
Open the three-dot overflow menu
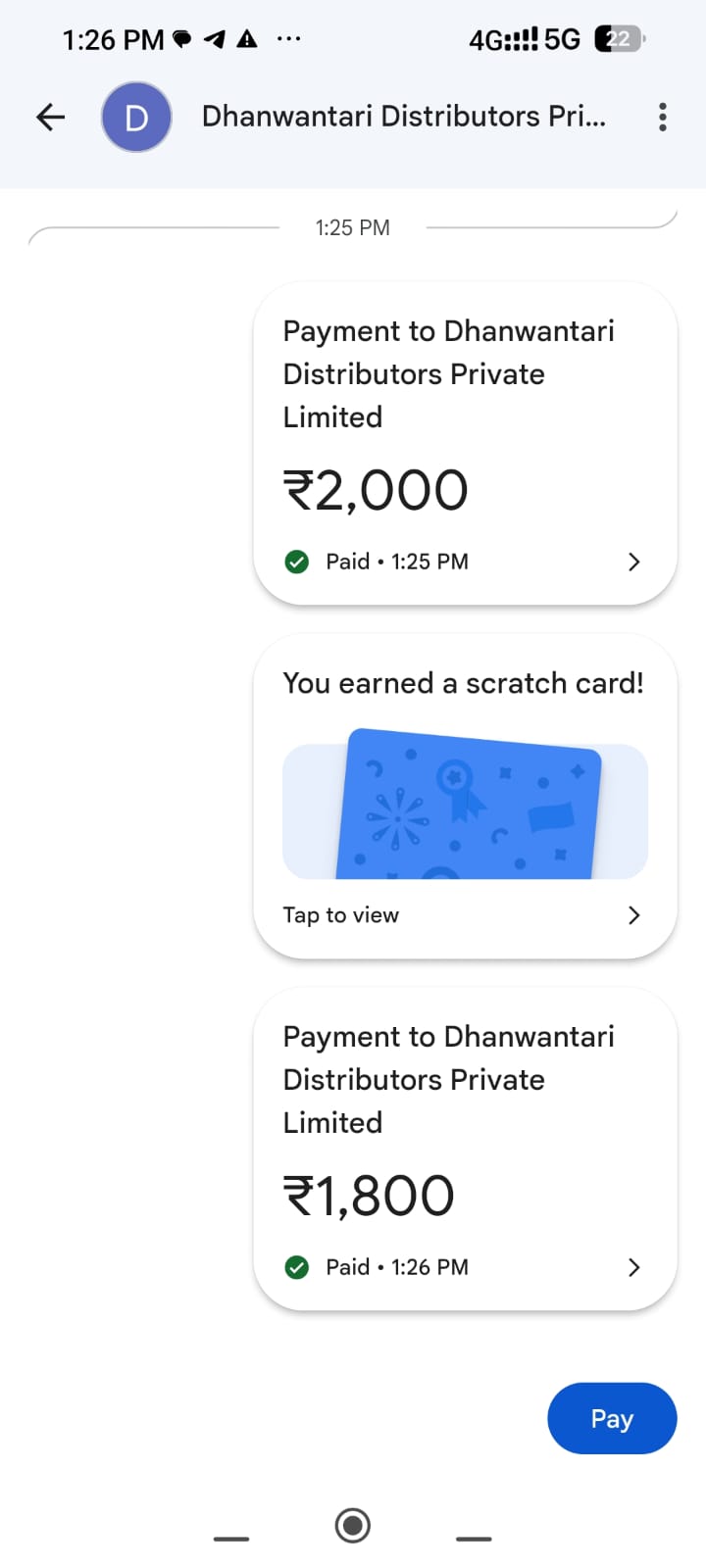pyautogui.click(x=663, y=118)
